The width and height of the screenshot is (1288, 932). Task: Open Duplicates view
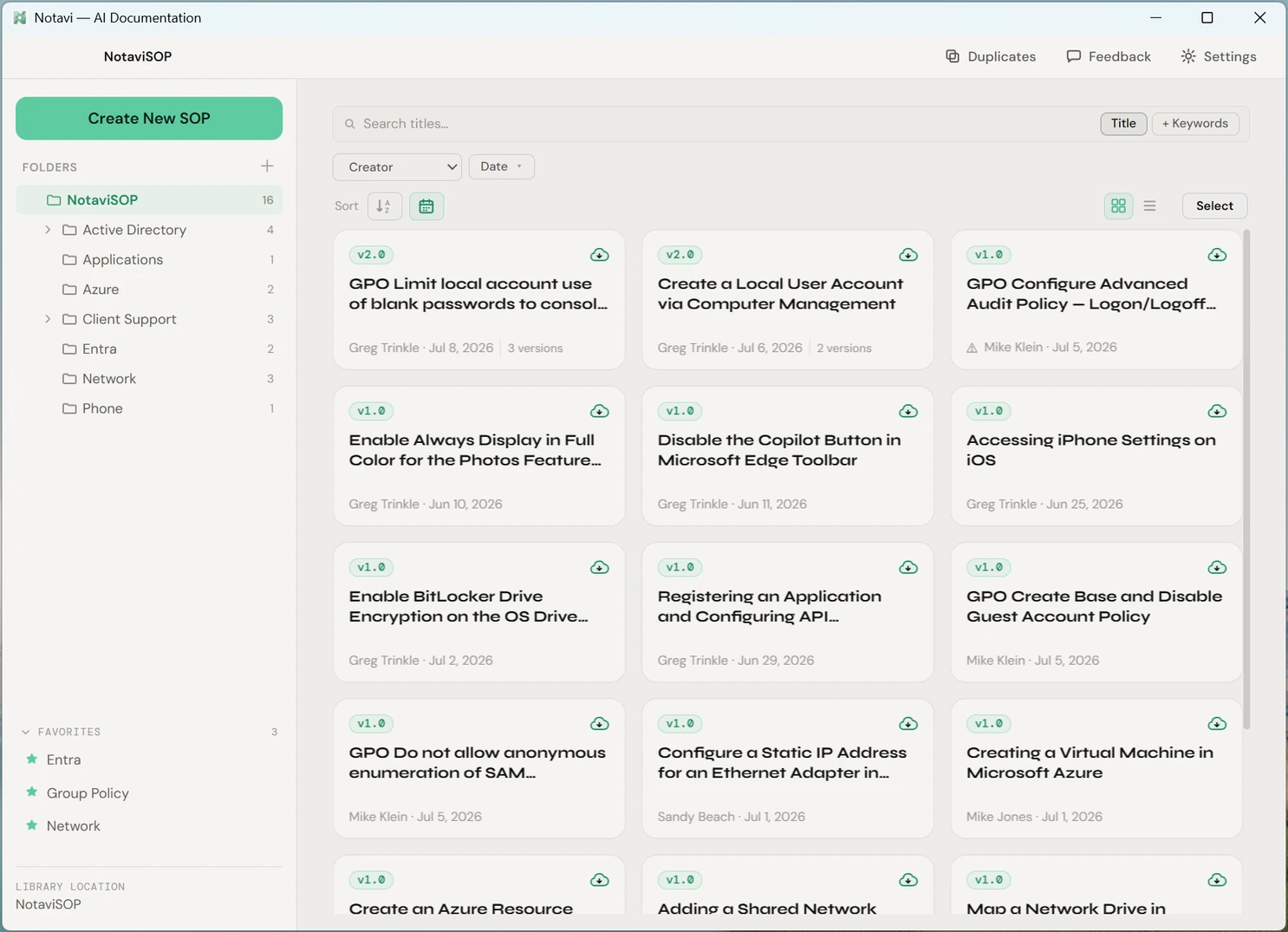pos(991,56)
